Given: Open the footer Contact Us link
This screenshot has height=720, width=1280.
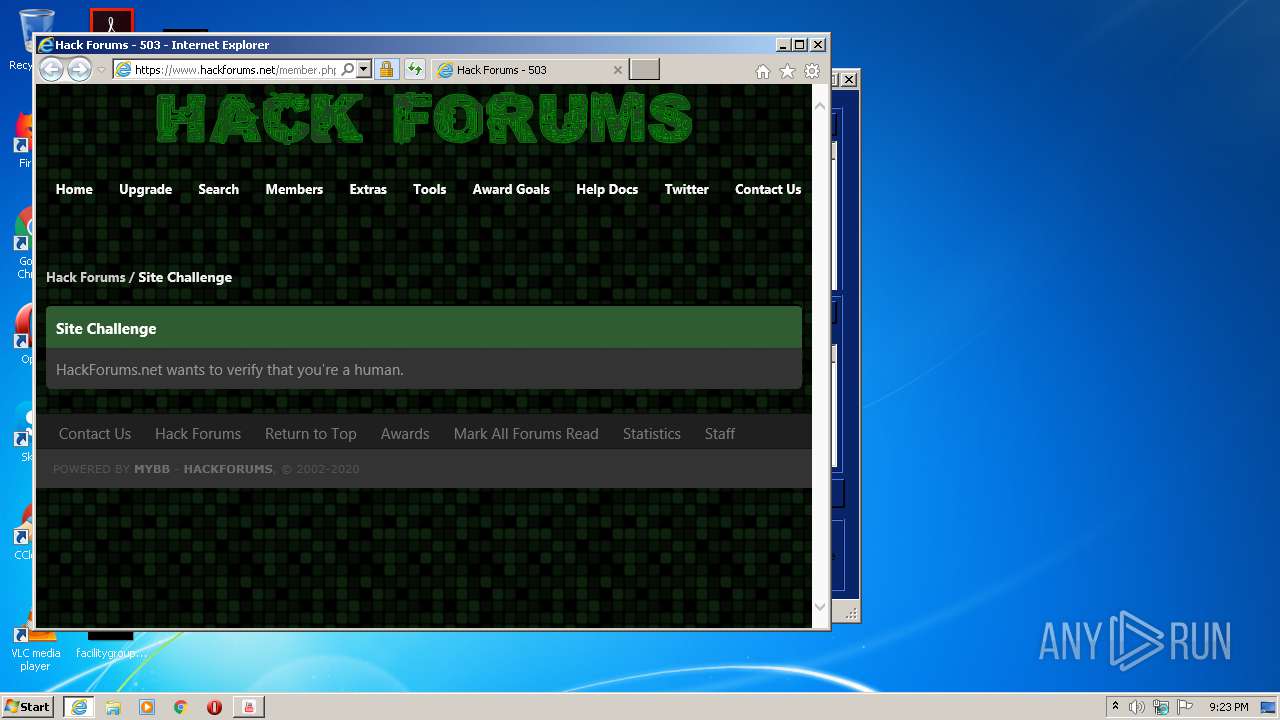Looking at the screenshot, I should tap(95, 433).
